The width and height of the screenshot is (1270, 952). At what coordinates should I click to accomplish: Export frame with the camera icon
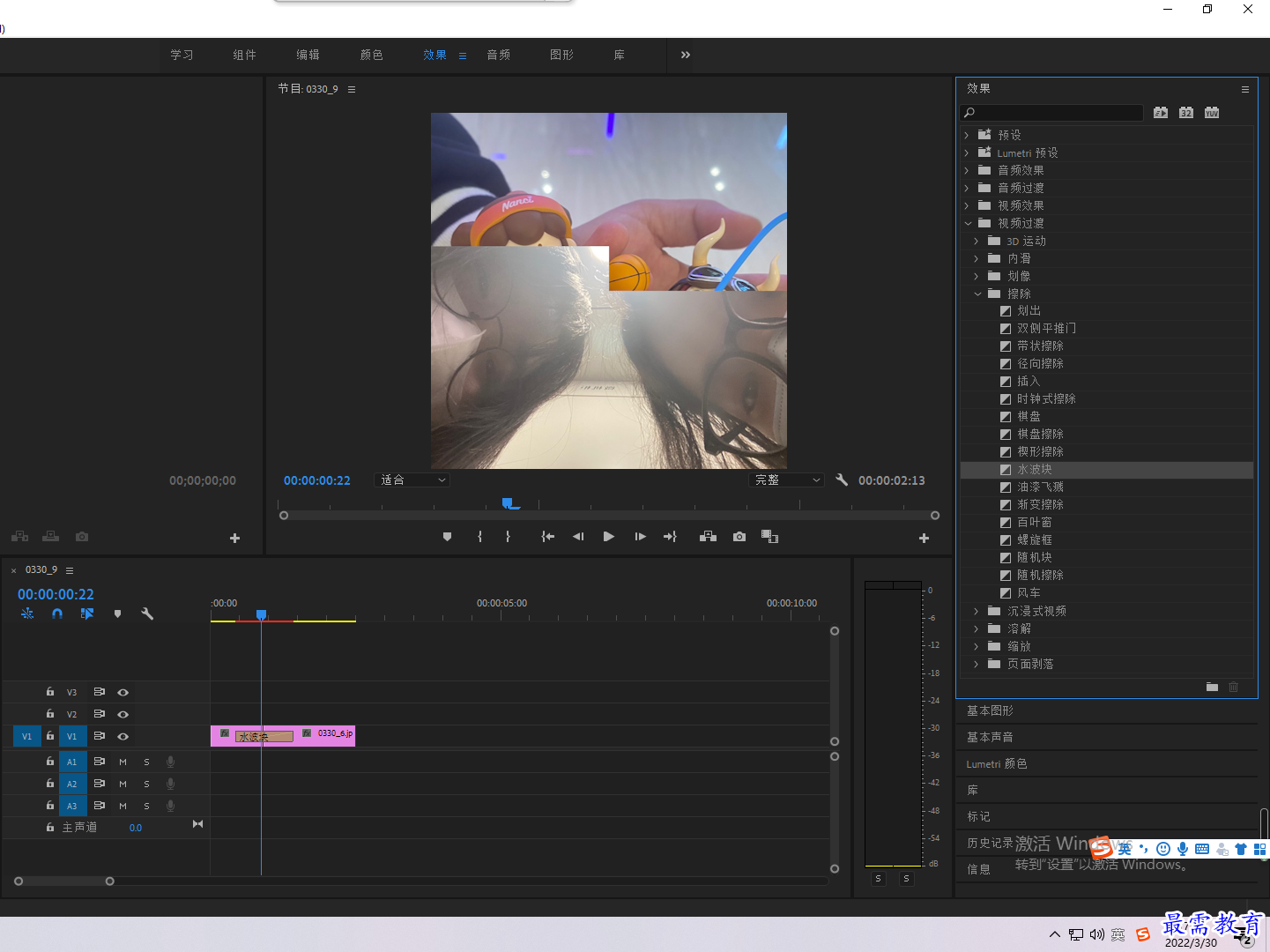[739, 537]
